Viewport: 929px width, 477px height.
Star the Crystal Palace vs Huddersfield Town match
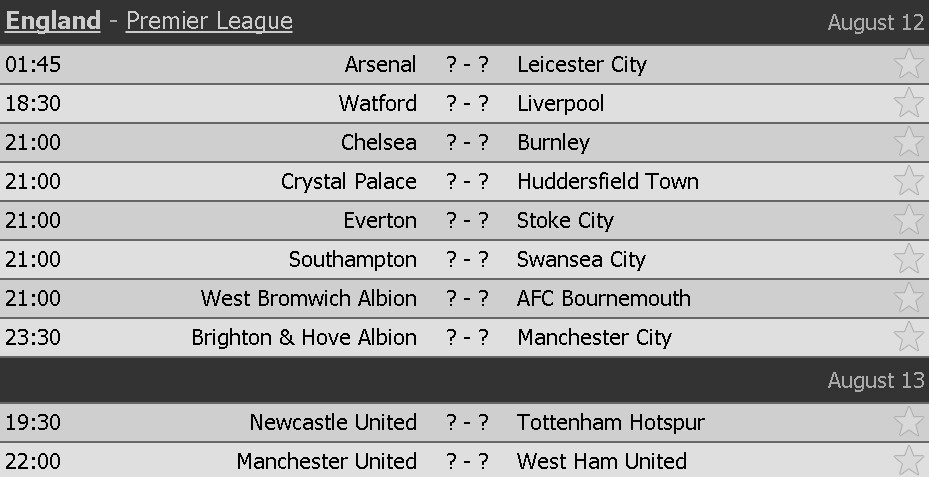(908, 181)
